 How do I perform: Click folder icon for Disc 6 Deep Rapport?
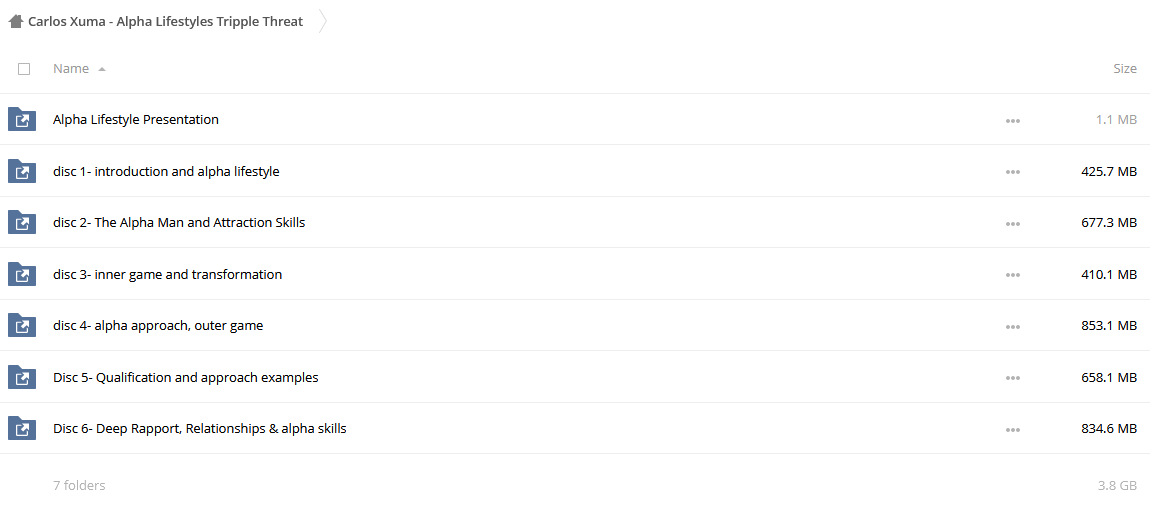pos(21,428)
